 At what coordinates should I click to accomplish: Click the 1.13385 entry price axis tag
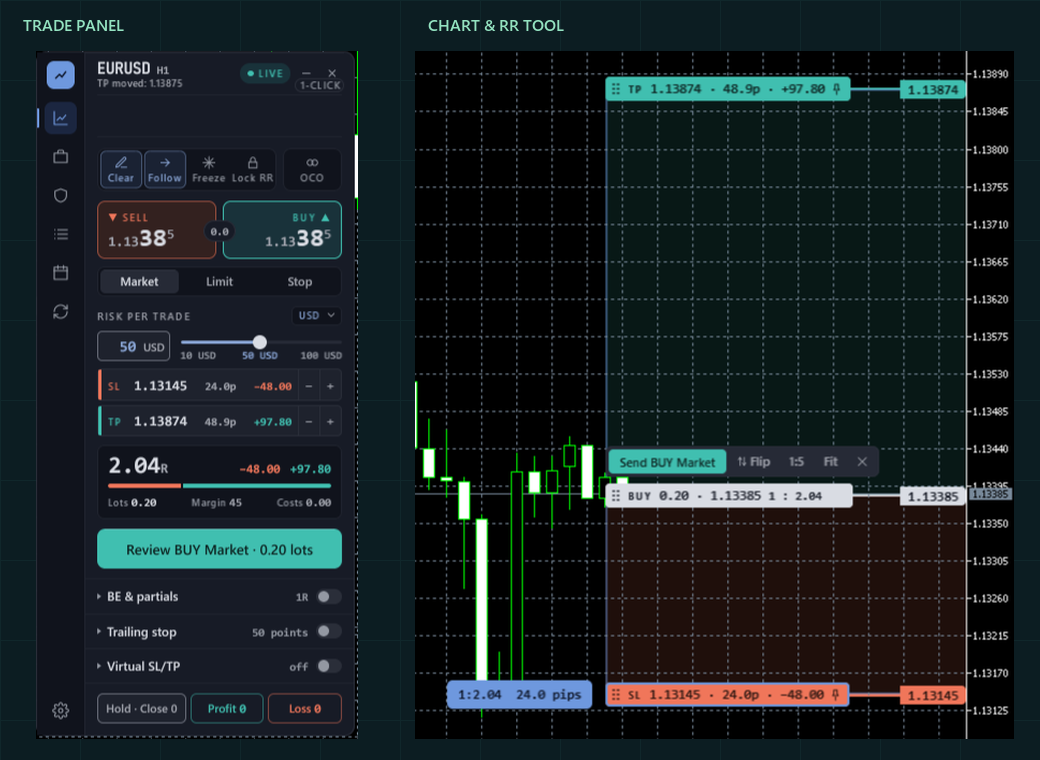933,496
